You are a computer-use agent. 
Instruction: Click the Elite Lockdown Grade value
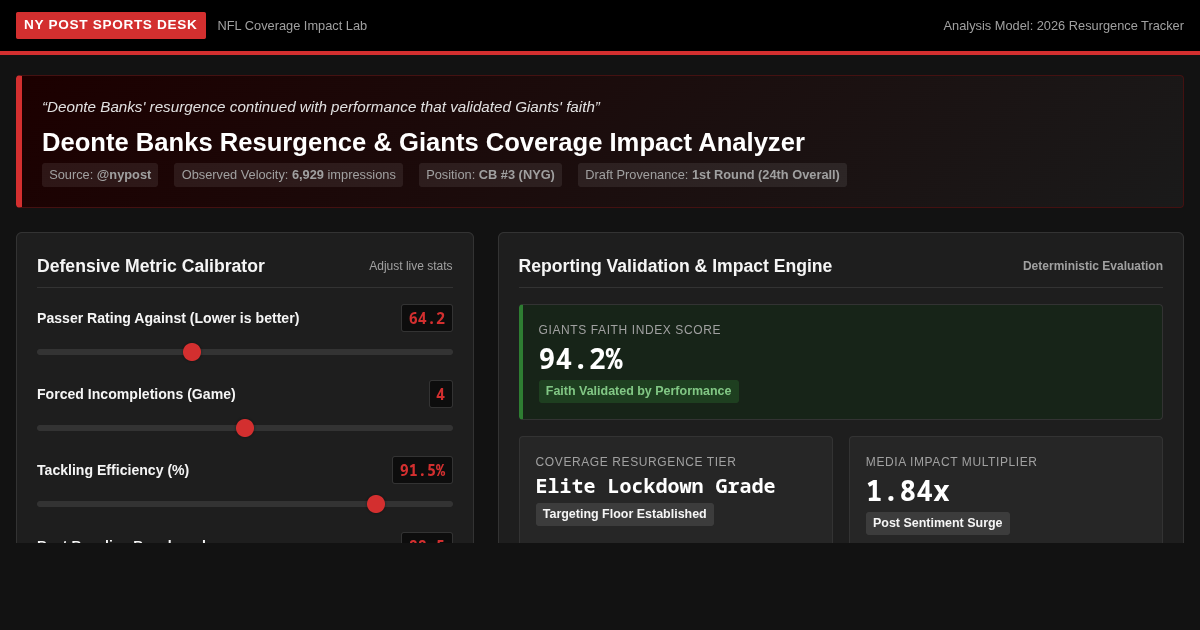pyautogui.click(x=656, y=486)
